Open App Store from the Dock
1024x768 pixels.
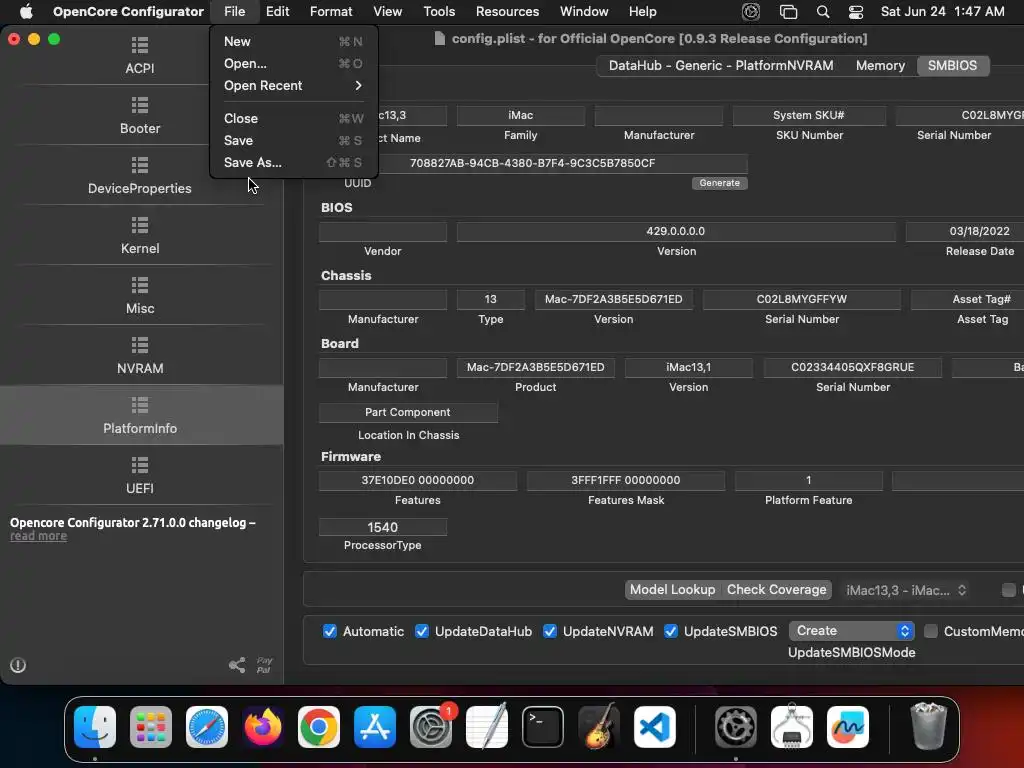375,727
